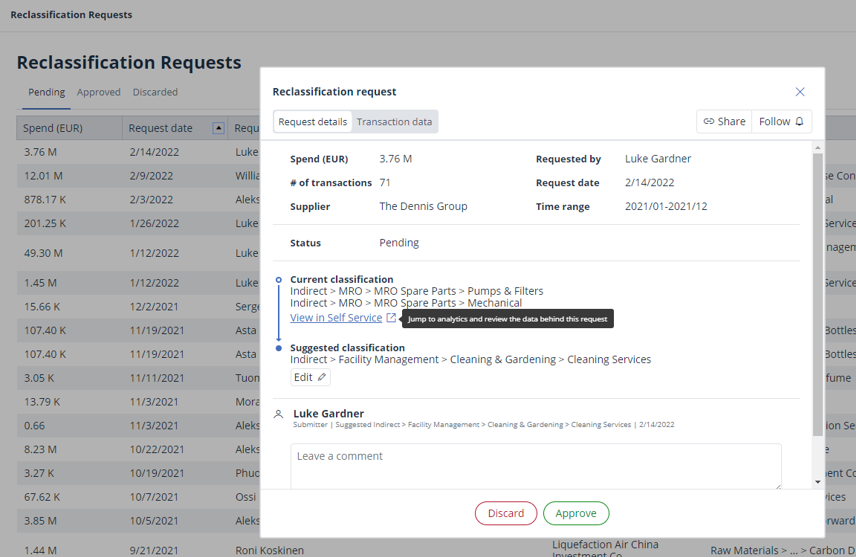Screen dimensions: 856x557
Task: Click the Share button with link icon
Action: (x=724, y=121)
